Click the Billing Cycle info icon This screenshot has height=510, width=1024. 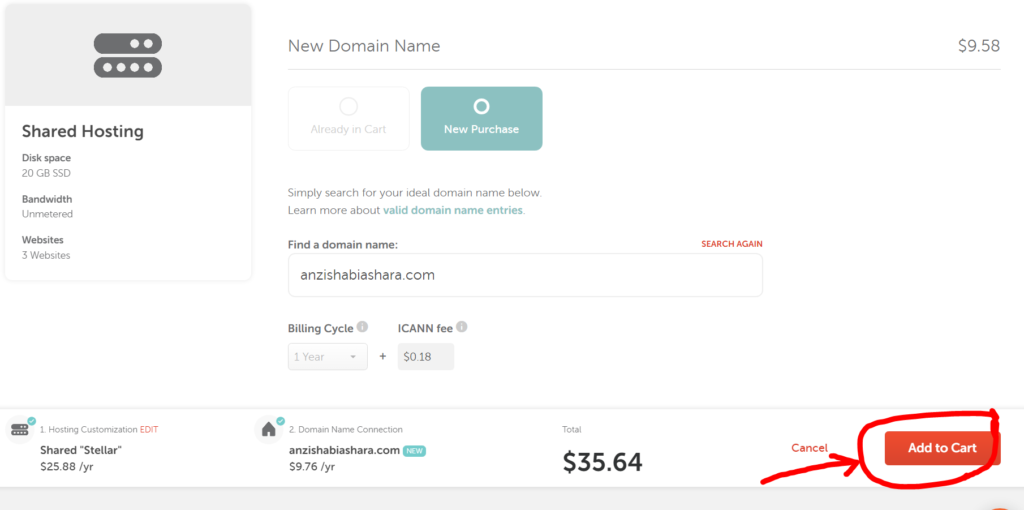tap(362, 327)
